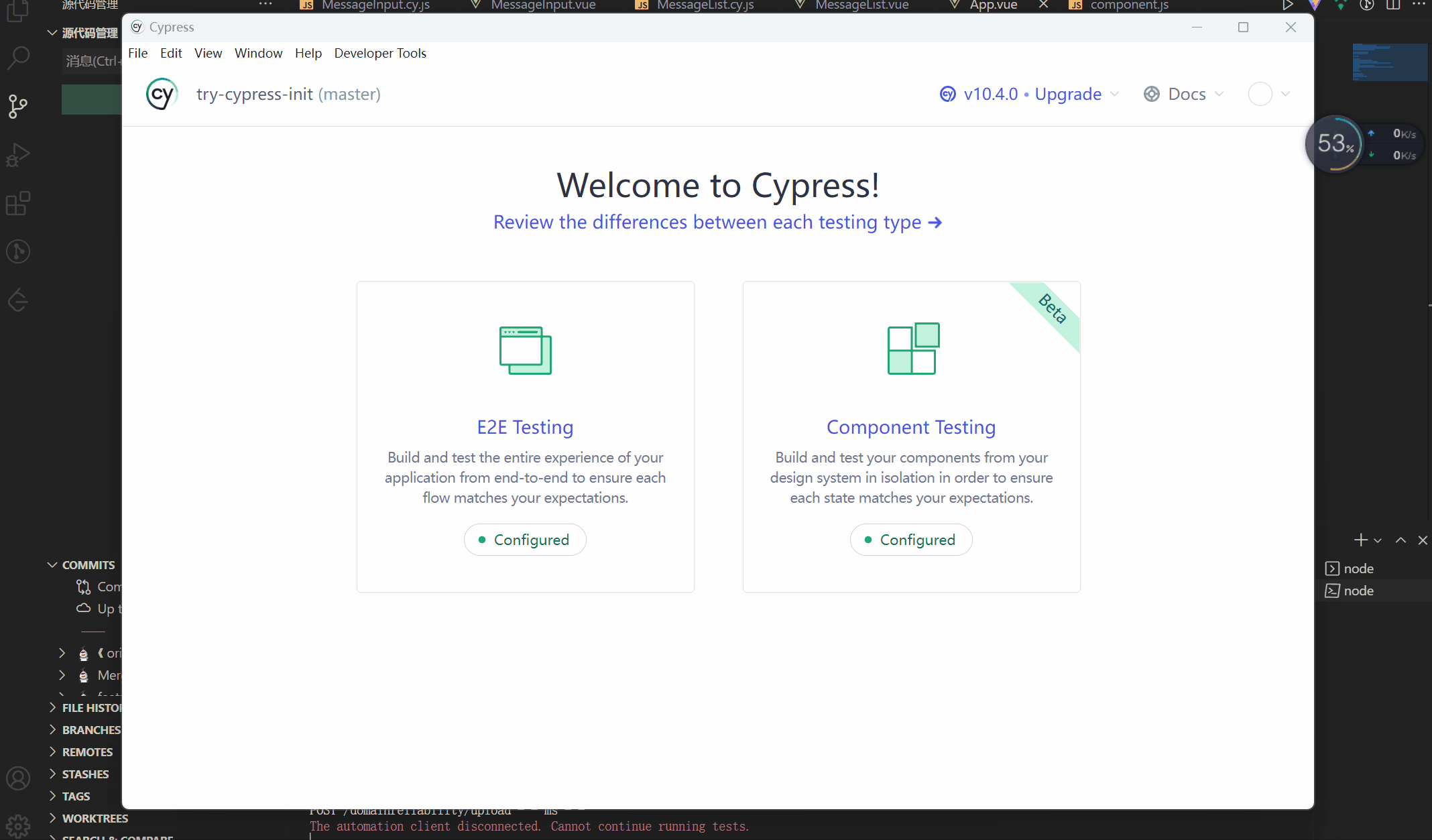
Task: Open Extensions icon in VS Code
Action: coord(18,203)
